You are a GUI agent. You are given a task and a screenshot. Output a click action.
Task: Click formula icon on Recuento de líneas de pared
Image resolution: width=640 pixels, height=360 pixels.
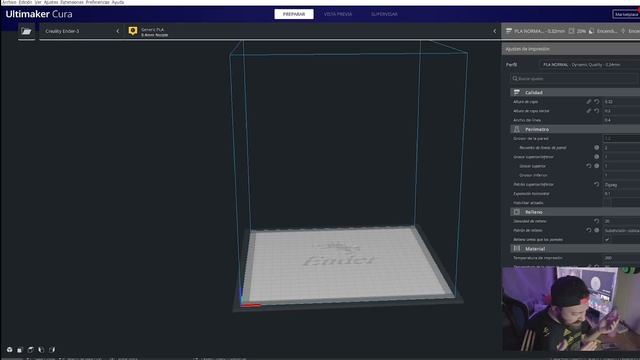pyautogui.click(x=597, y=147)
